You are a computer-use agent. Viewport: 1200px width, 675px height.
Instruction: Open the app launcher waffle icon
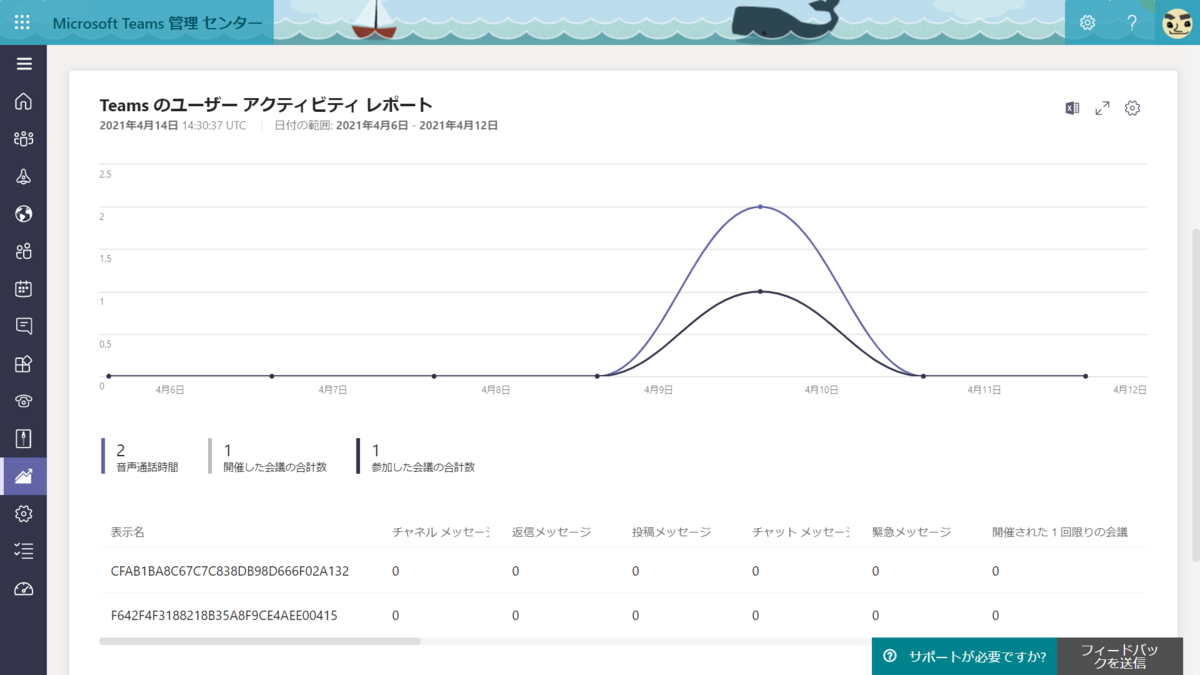(x=22, y=22)
